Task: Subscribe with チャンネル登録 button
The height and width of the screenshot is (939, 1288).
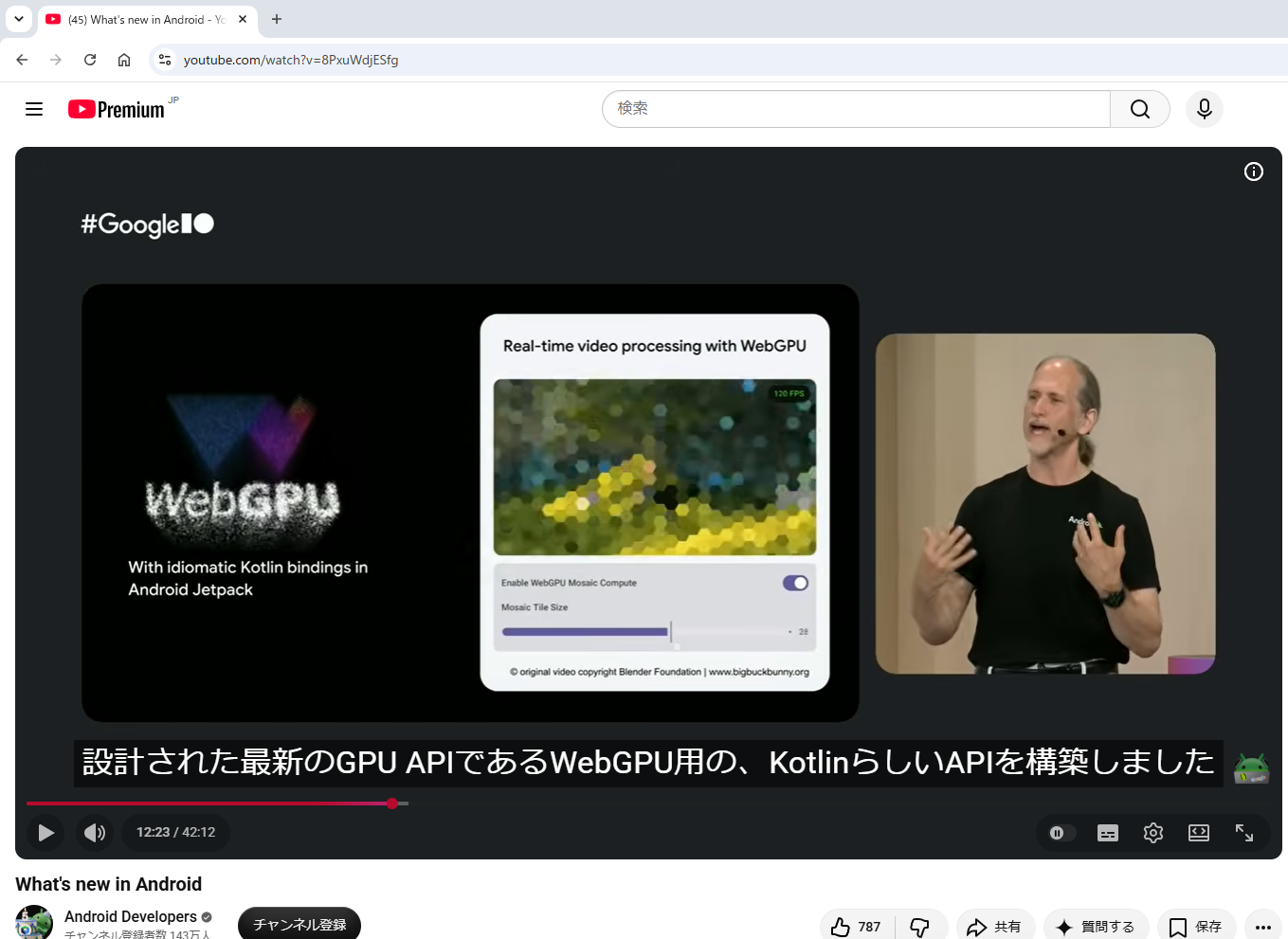Action: 299,925
